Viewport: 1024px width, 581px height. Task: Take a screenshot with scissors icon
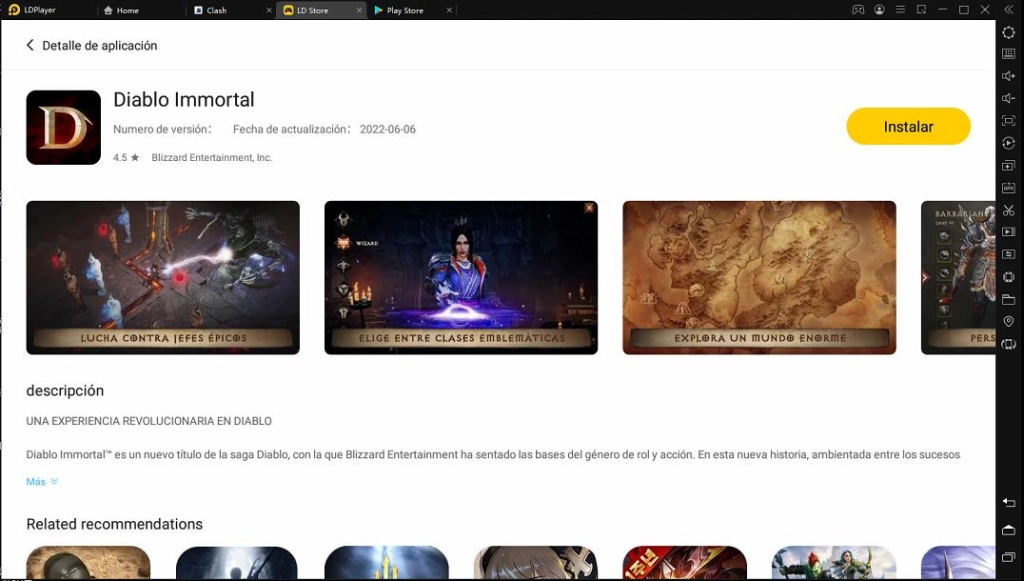1008,210
